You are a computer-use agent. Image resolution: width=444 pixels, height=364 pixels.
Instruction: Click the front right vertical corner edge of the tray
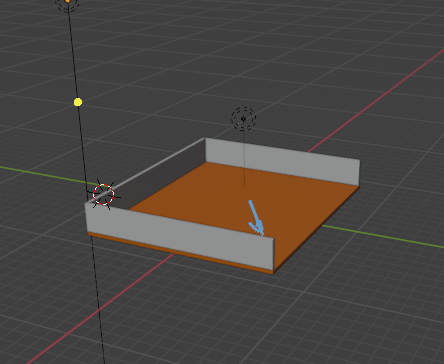point(274,254)
